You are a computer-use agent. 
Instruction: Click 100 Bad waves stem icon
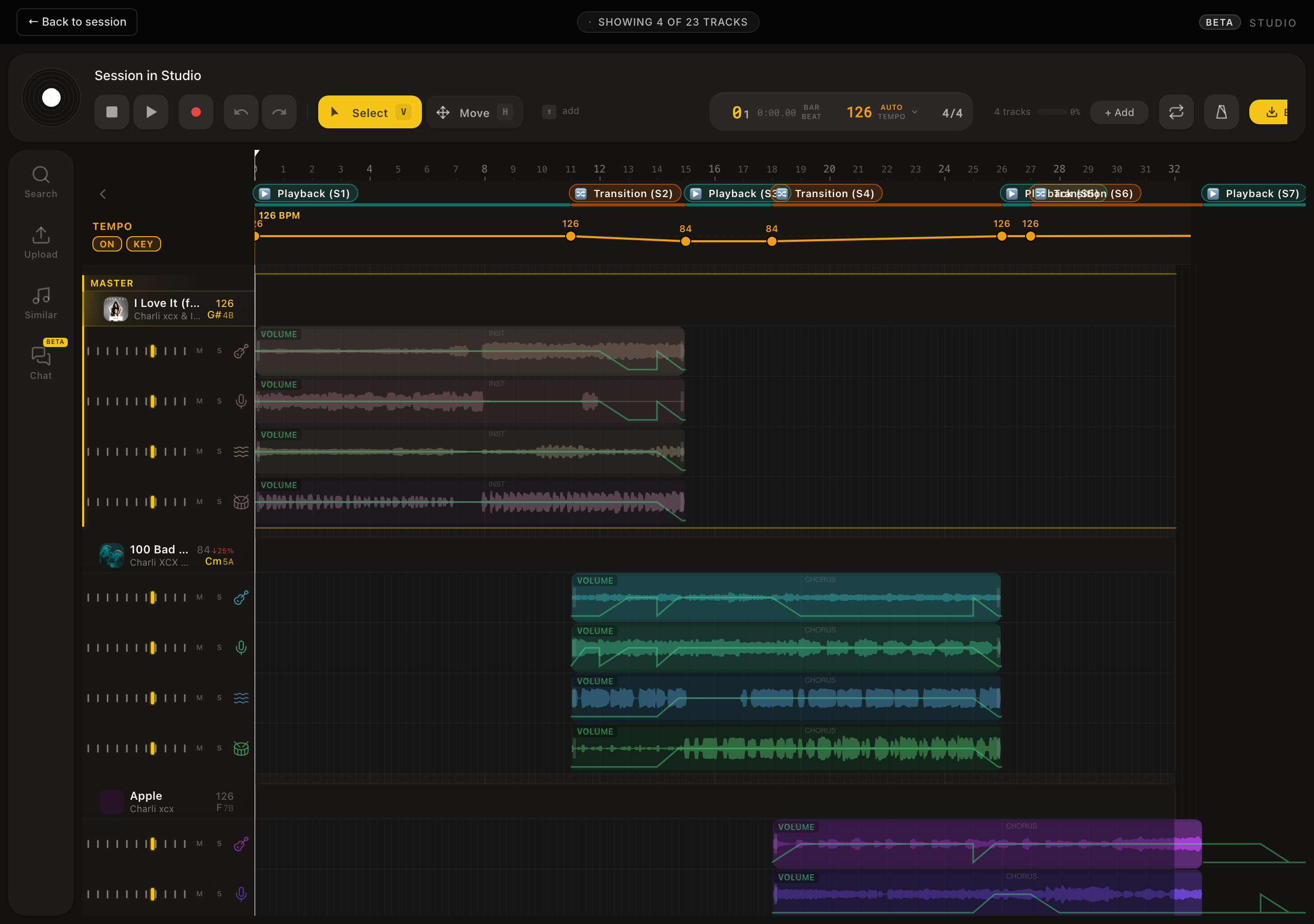point(241,698)
